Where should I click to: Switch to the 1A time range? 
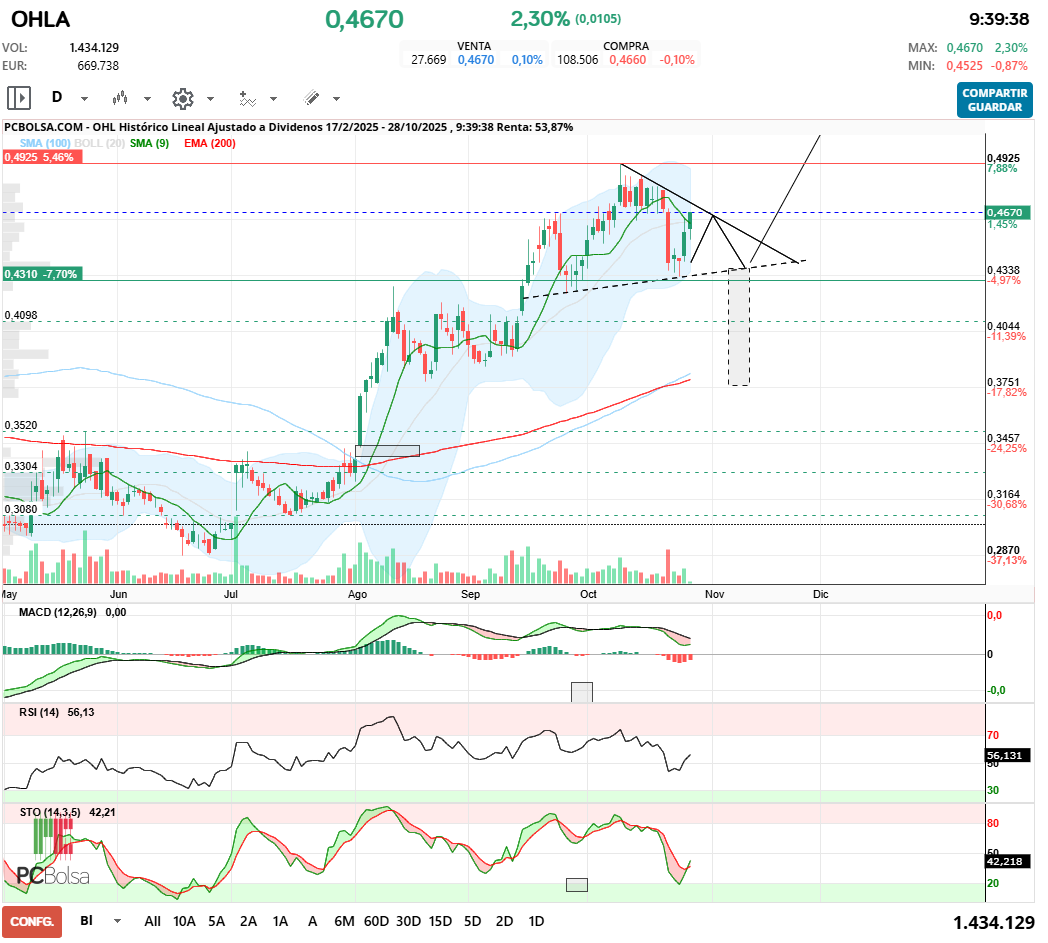point(280,921)
